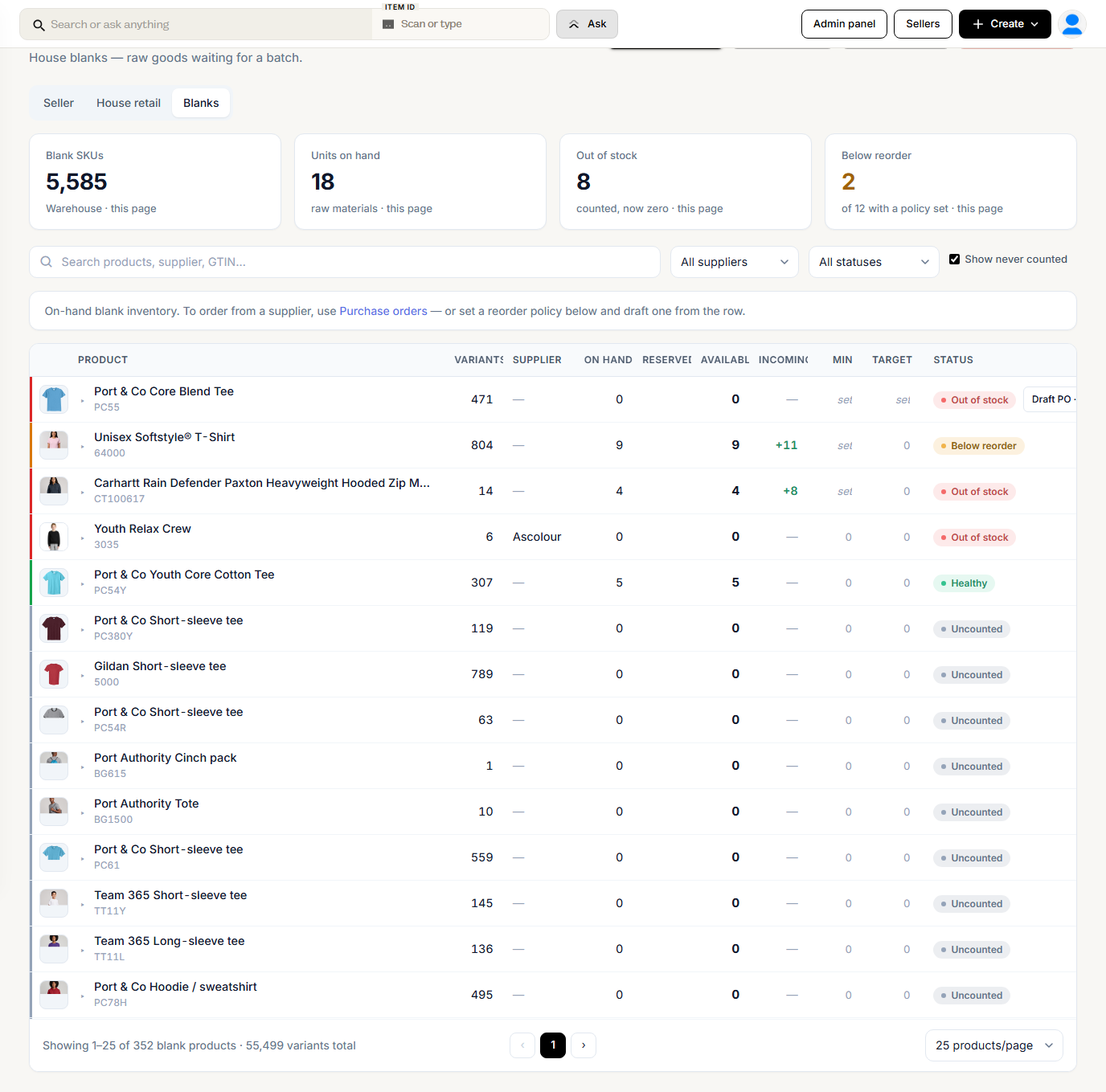Focus the Search or ask anything field
This screenshot has width=1106, height=1092.
[196, 24]
